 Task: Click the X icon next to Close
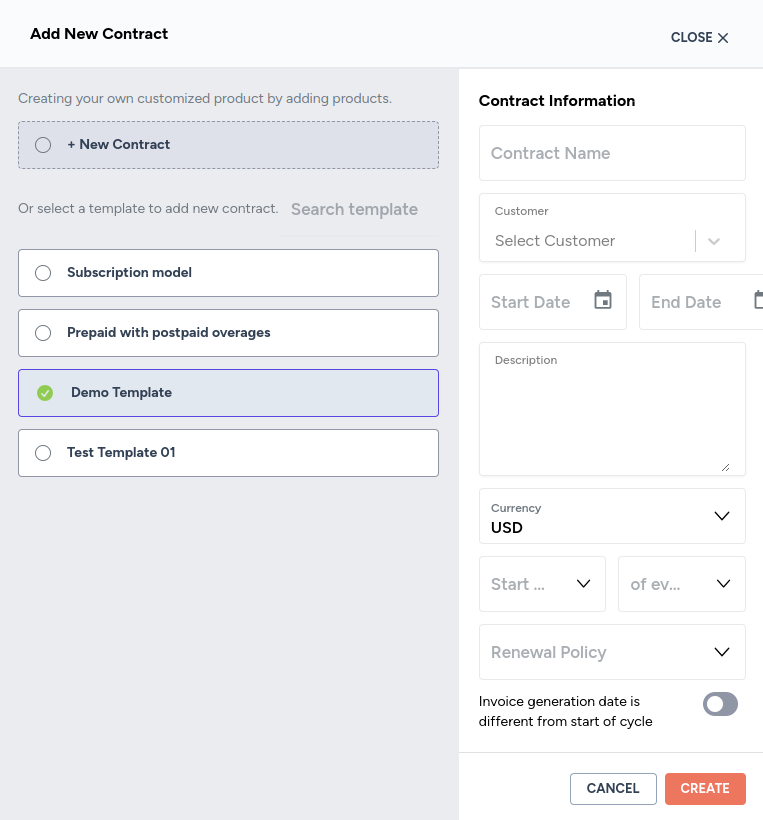tap(723, 38)
